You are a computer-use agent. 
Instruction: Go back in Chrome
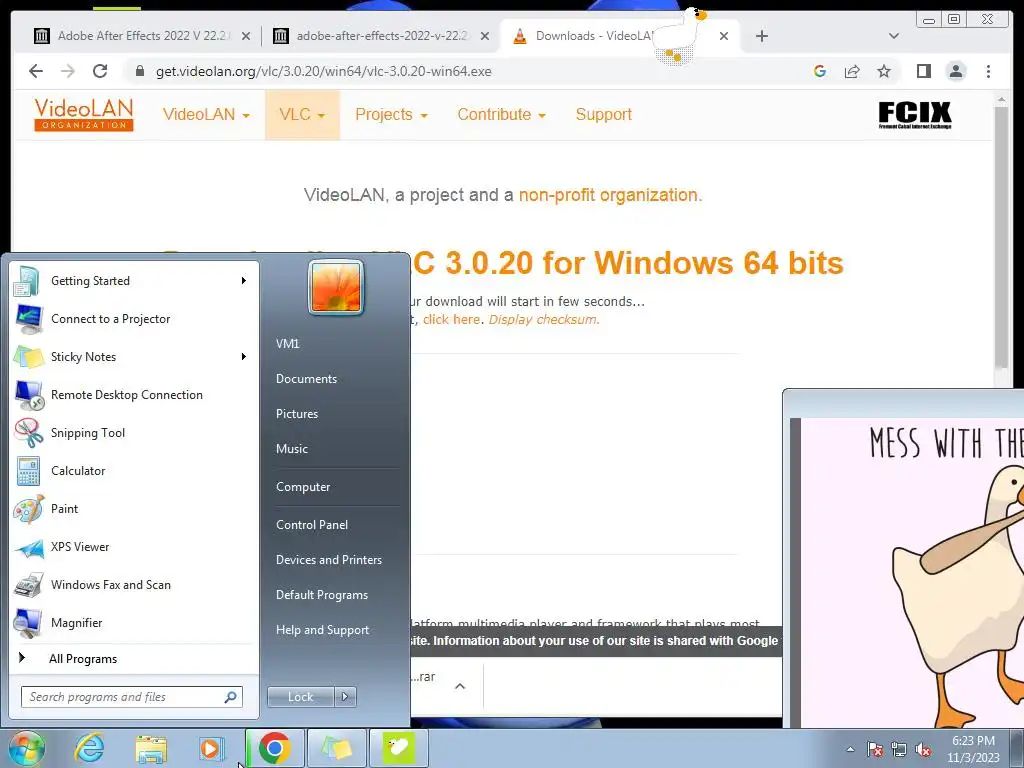[x=36, y=71]
